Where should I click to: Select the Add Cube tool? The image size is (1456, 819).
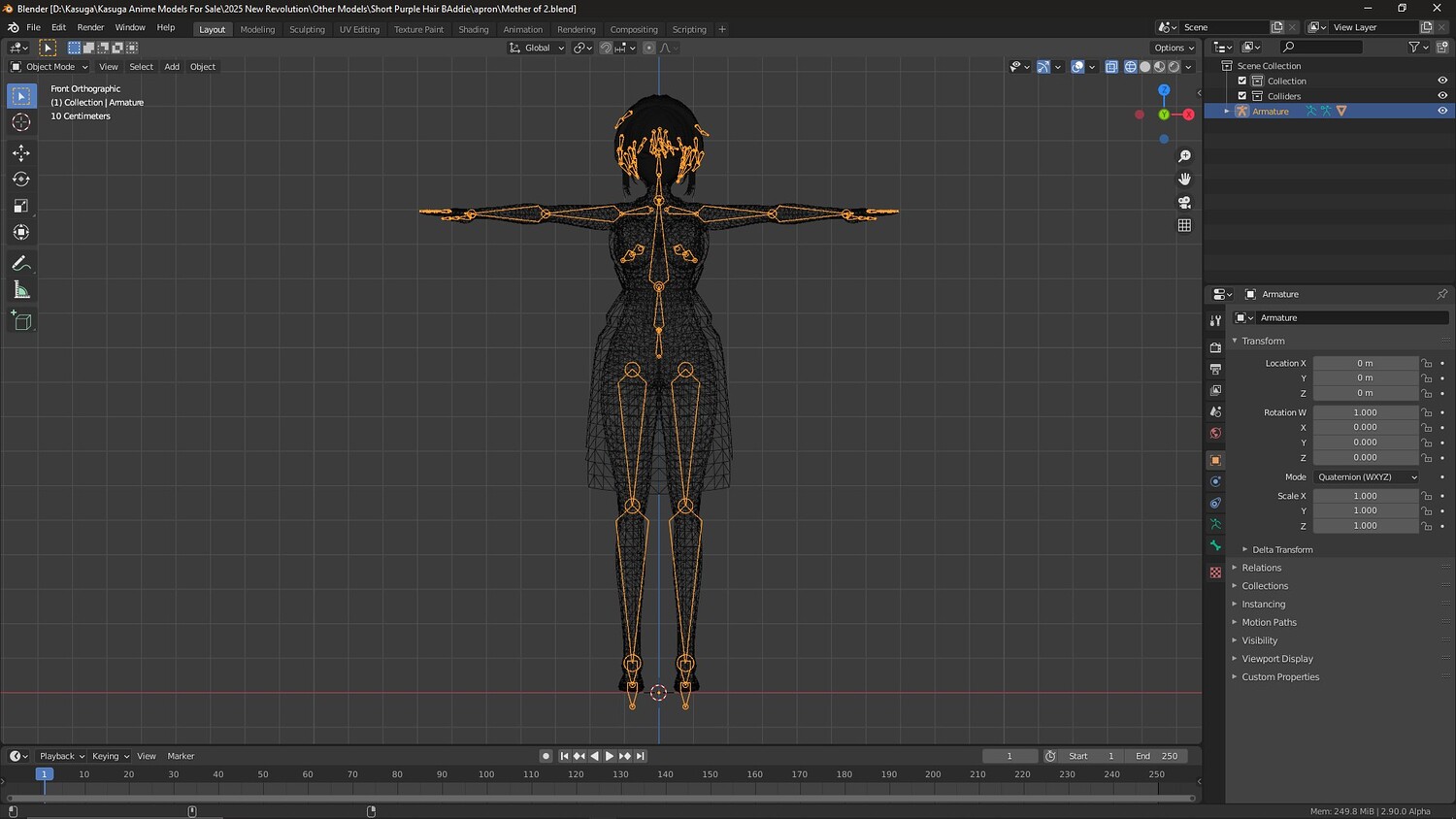pos(21,320)
